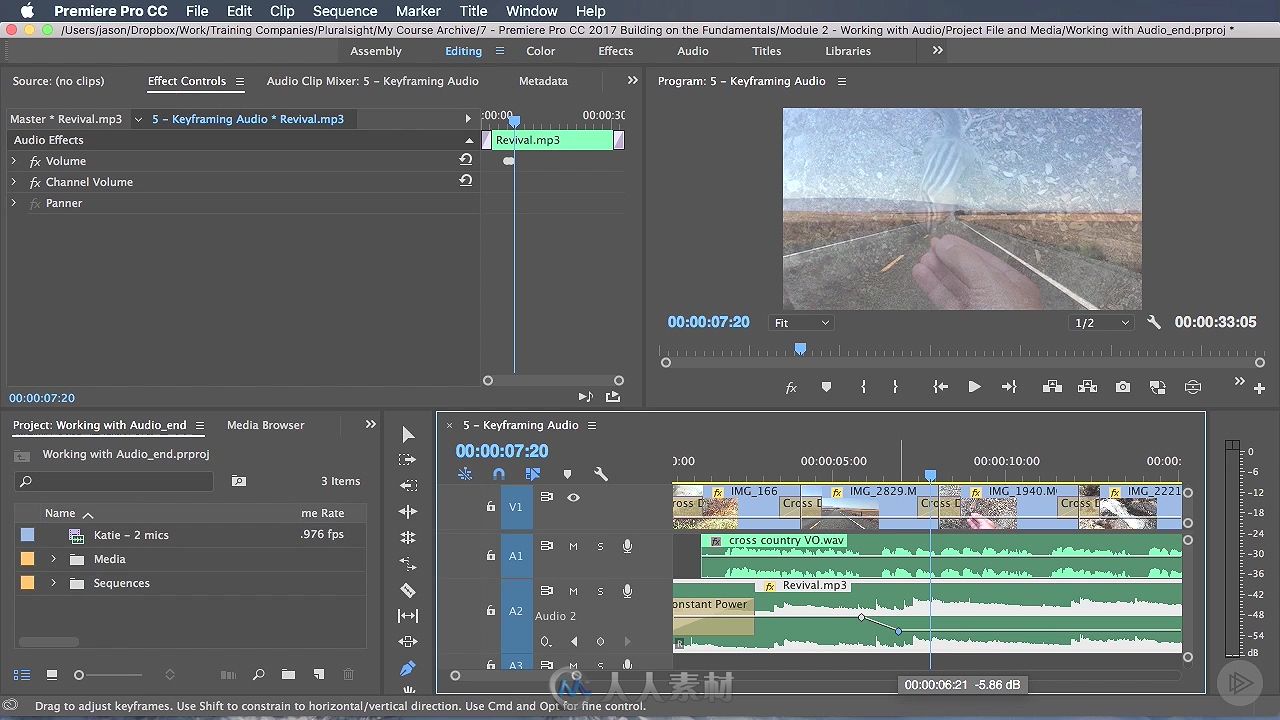Create new bin in Project panel
Image resolution: width=1280 pixels, height=720 pixels.
[288, 675]
